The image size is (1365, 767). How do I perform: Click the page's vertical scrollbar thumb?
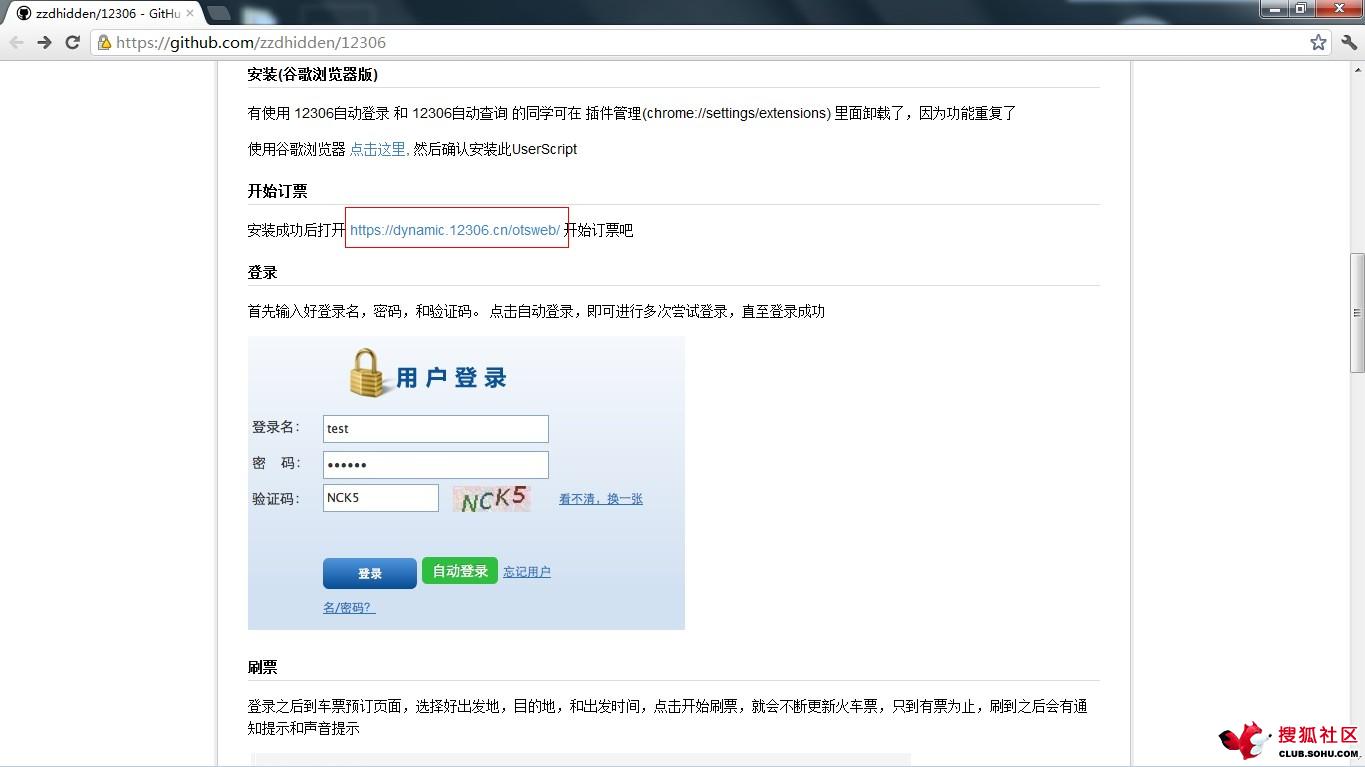pos(1357,313)
